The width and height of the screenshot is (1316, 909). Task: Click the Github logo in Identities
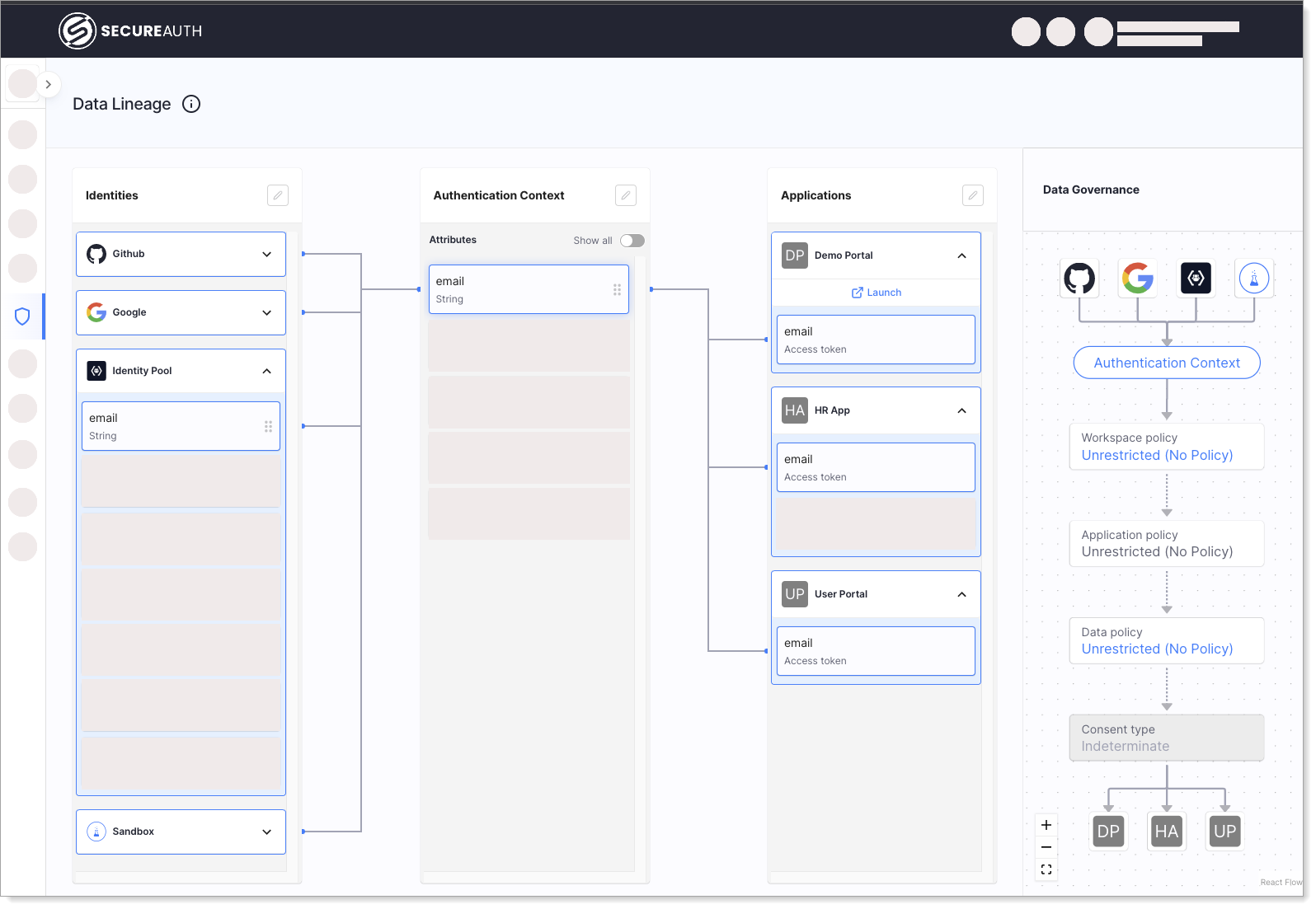pyautogui.click(x=96, y=254)
